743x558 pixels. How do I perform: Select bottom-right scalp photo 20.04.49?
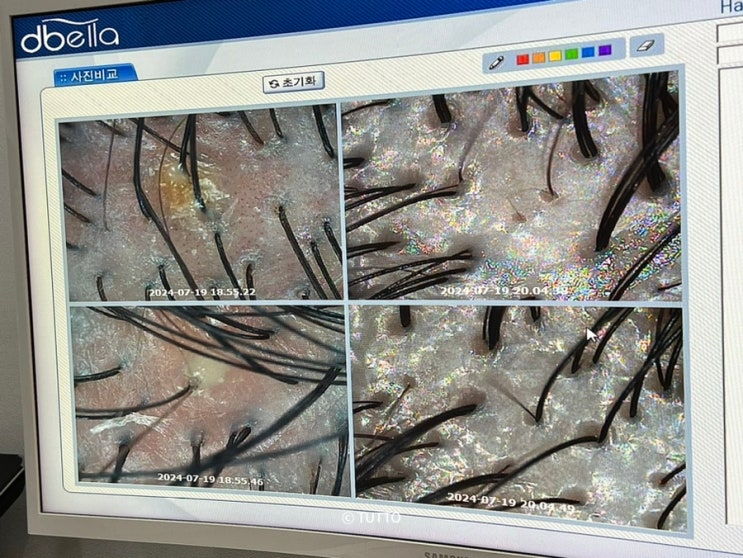pyautogui.click(x=518, y=417)
